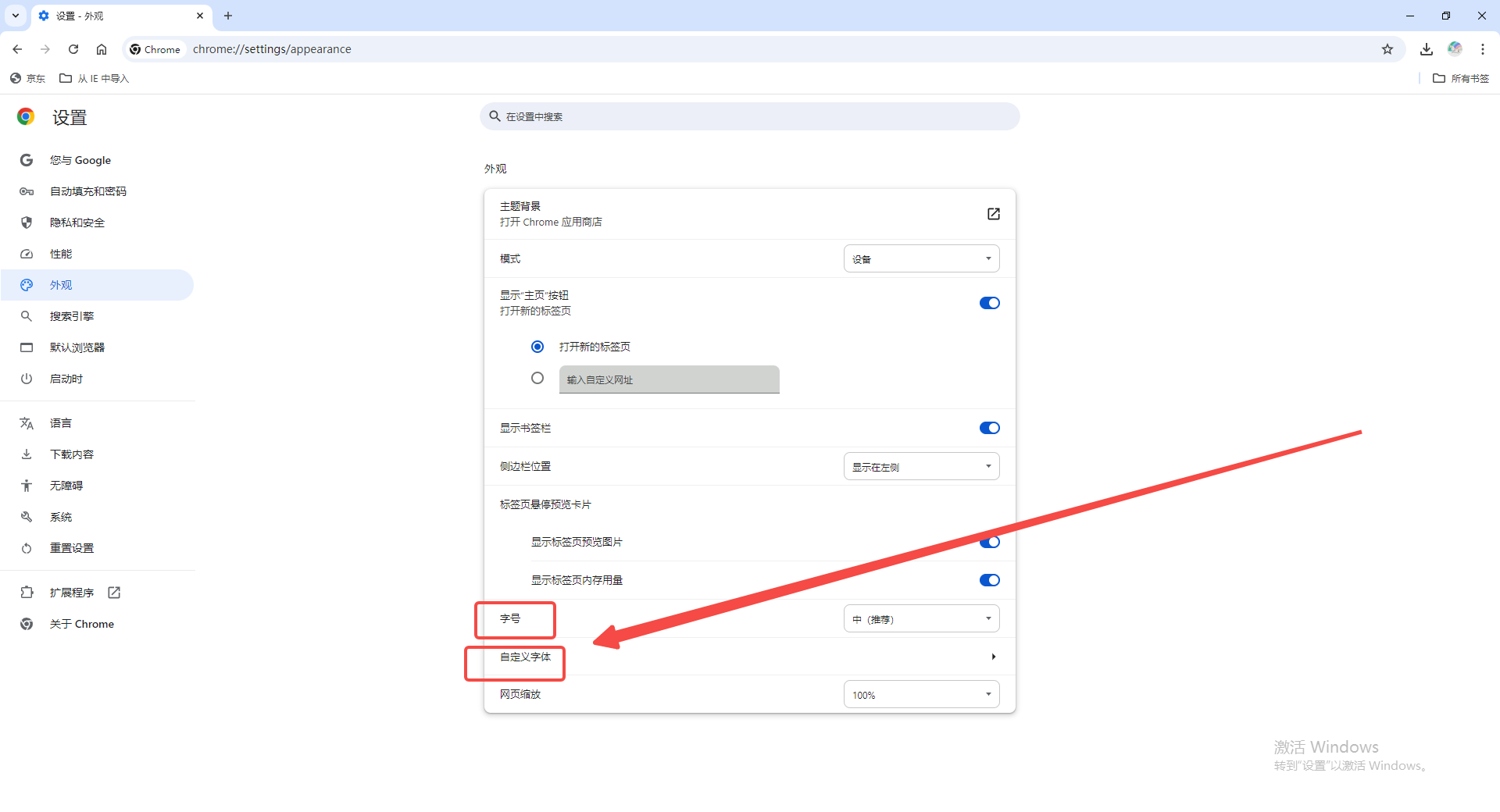Viewport: 1500px width, 812px height.
Task: Open 字号 dropdown showing 中（推荐）
Action: coord(922,618)
